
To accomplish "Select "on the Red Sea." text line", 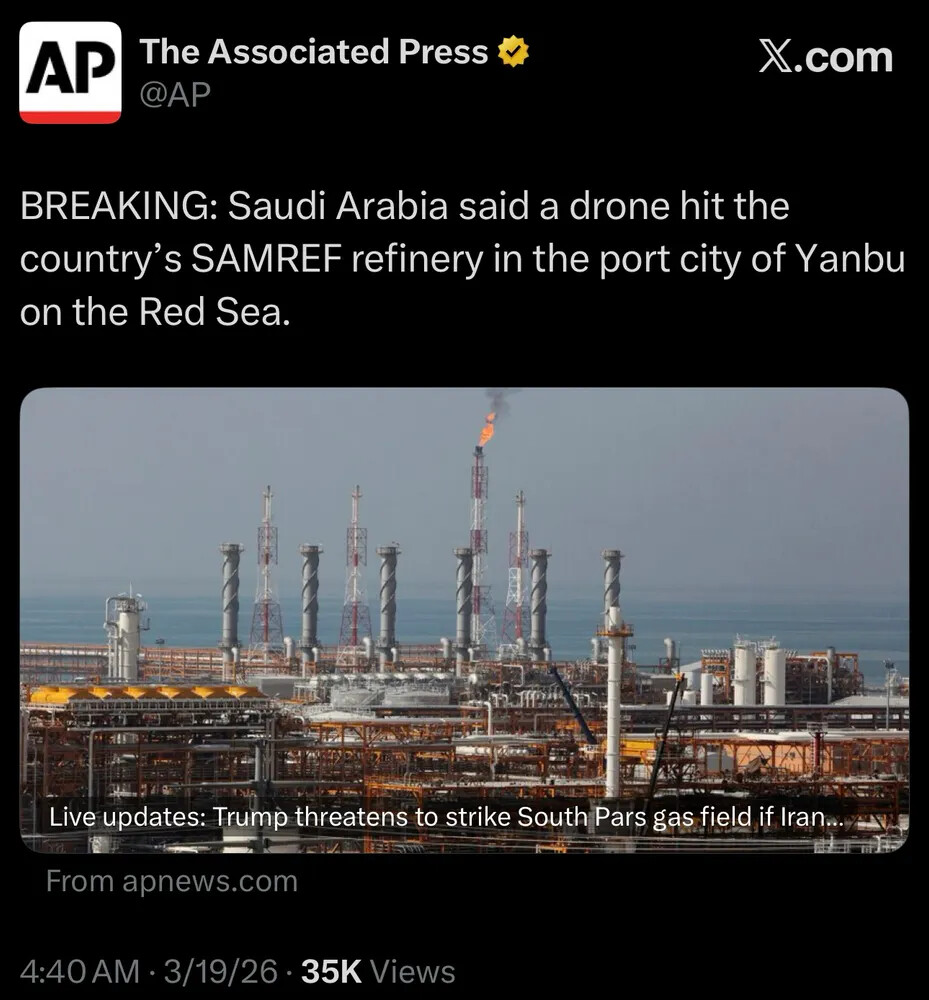I will point(155,312).
